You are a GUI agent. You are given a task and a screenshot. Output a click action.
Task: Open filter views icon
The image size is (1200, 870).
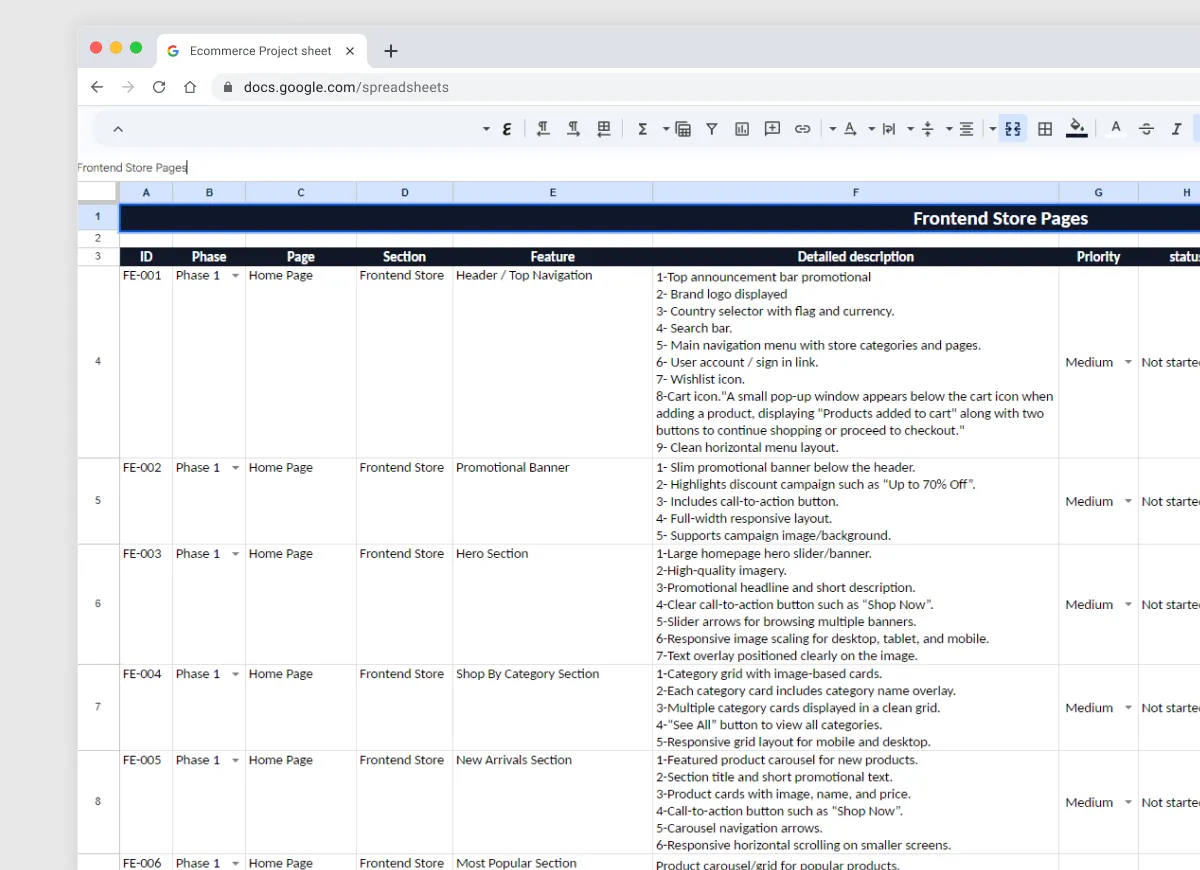(683, 129)
